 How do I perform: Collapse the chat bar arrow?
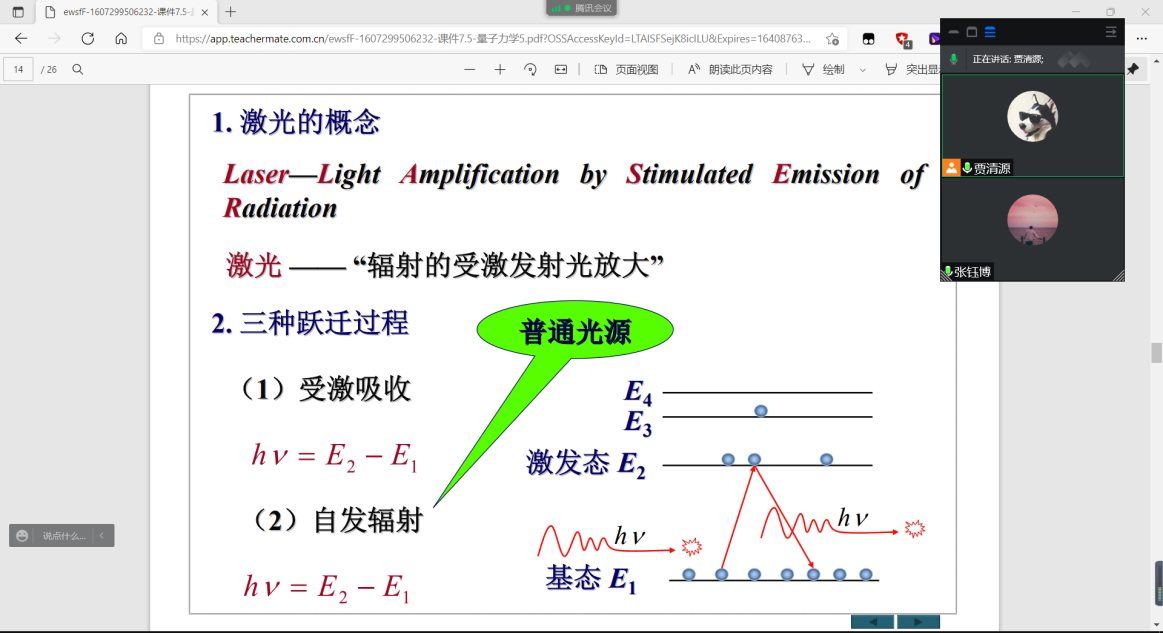101,536
